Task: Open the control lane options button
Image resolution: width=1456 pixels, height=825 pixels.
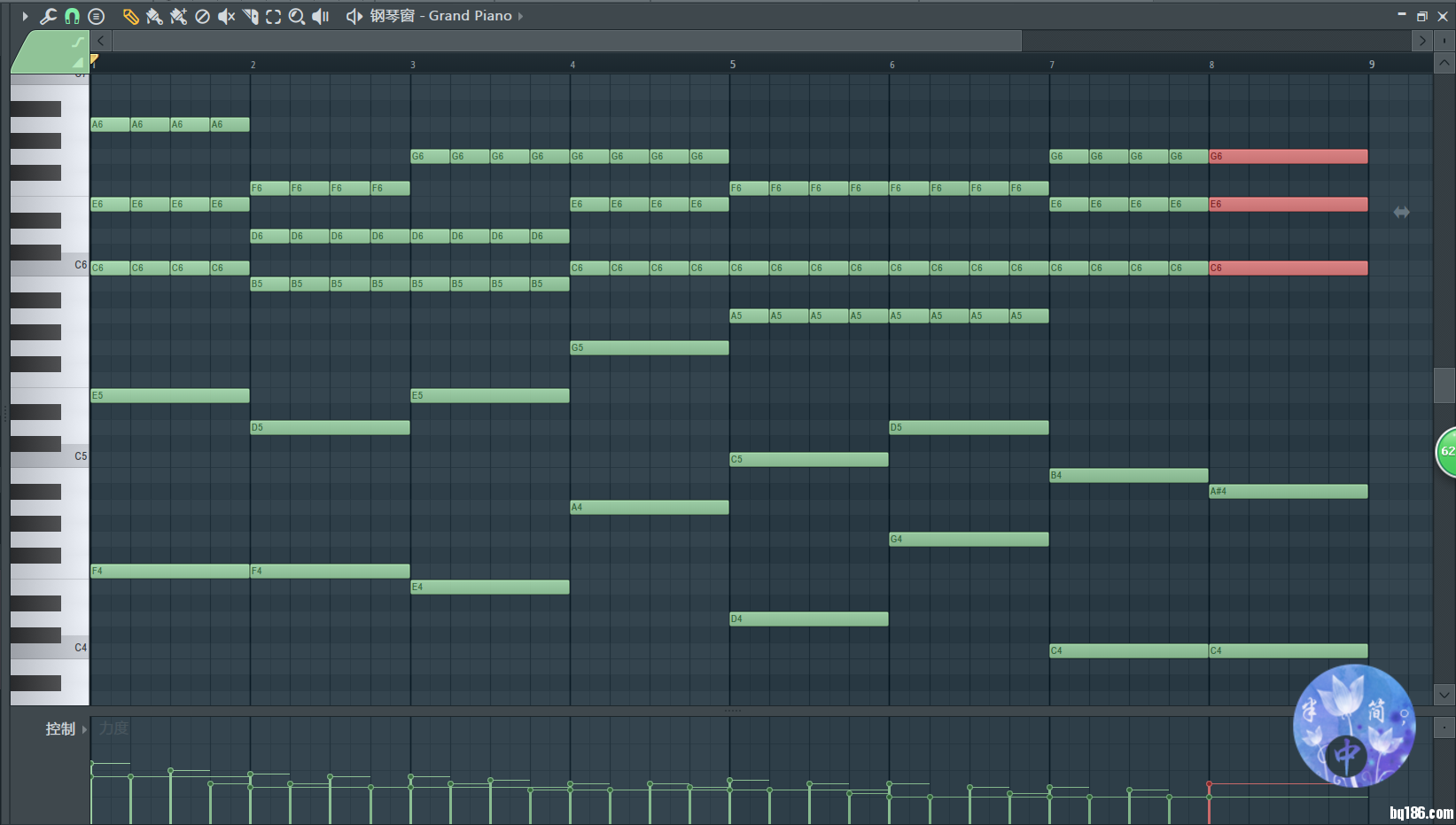Action: (1444, 728)
